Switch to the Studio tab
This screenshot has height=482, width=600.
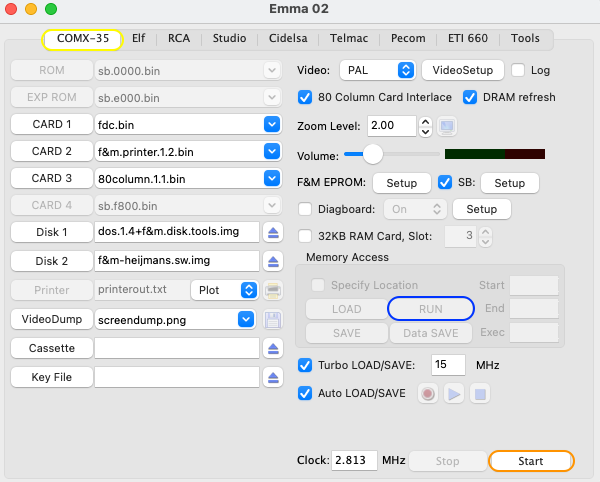pos(229,38)
